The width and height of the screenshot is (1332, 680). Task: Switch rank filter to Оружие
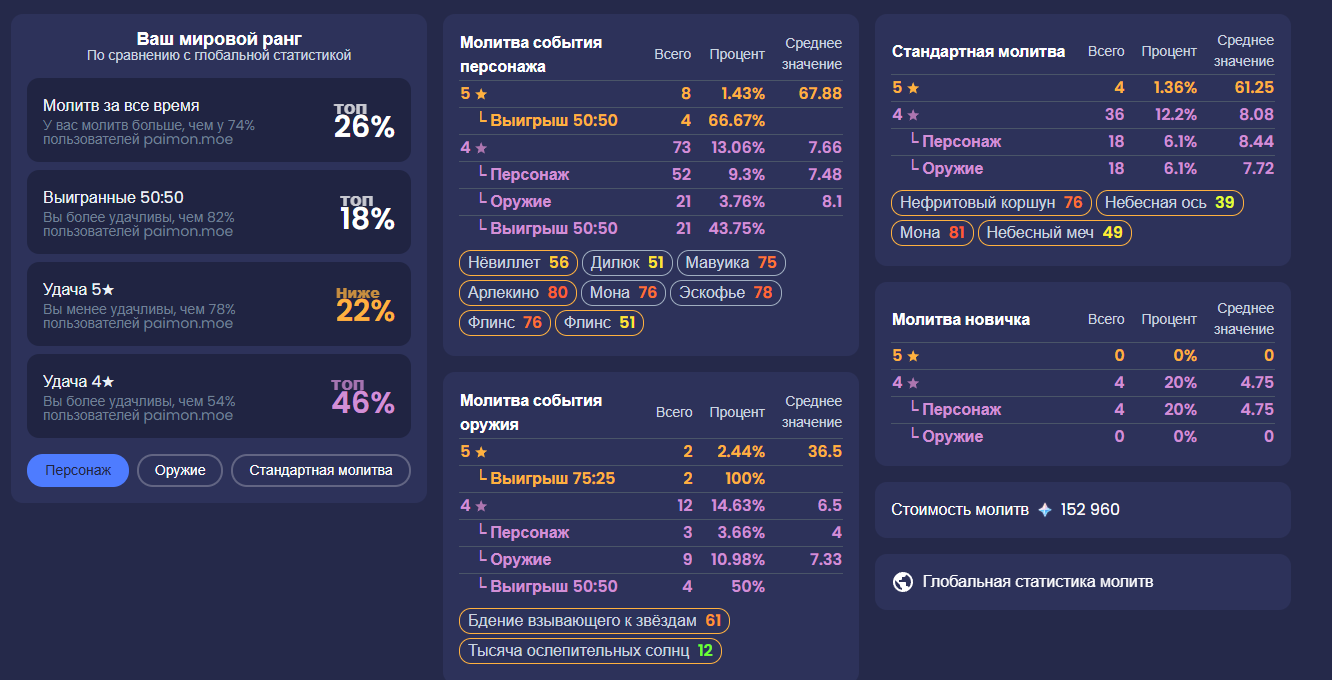[180, 470]
